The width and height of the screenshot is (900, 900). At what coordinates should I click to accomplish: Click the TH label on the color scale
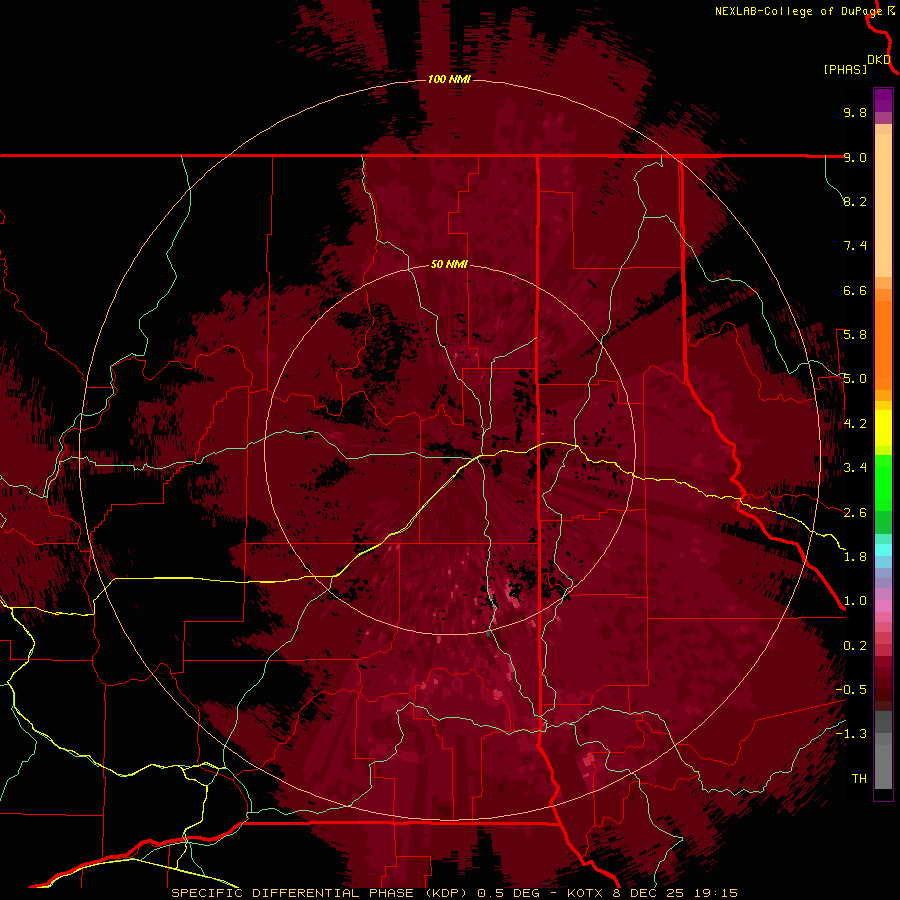pyautogui.click(x=859, y=779)
